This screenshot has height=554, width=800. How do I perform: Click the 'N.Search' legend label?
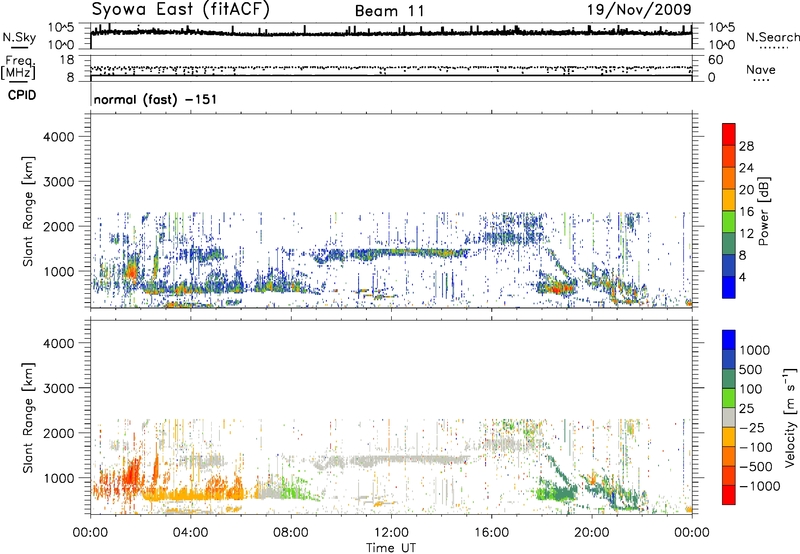pyautogui.click(x=772, y=37)
